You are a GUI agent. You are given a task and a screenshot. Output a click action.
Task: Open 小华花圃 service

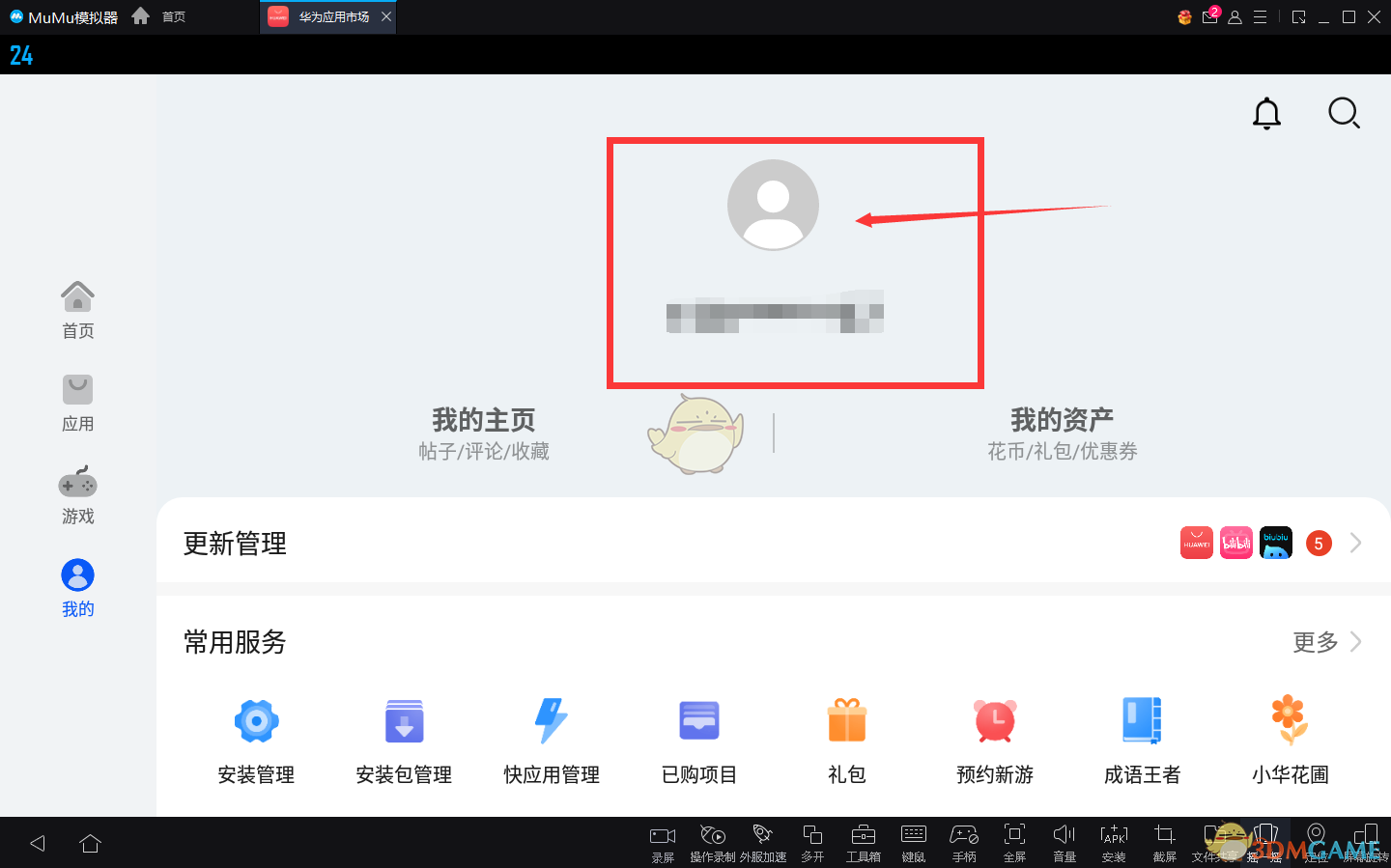tap(1291, 742)
